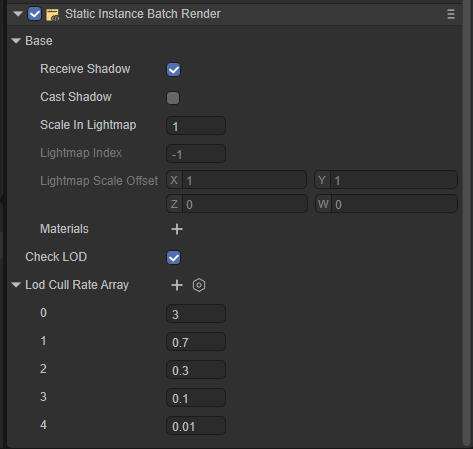Collapse the Base section
The width and height of the screenshot is (473, 449).
pos(16,41)
